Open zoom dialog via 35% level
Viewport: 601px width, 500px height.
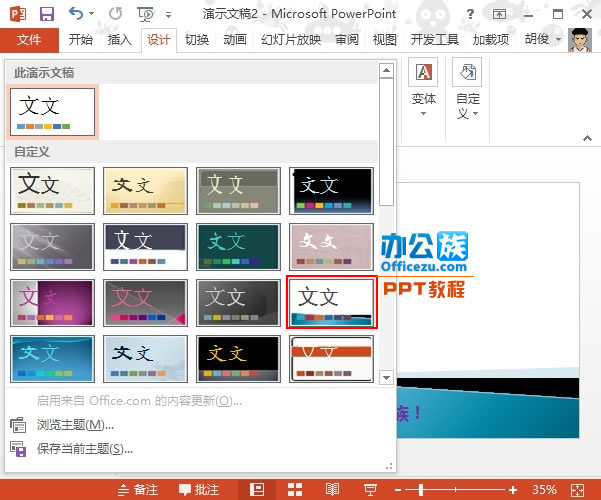(x=544, y=490)
